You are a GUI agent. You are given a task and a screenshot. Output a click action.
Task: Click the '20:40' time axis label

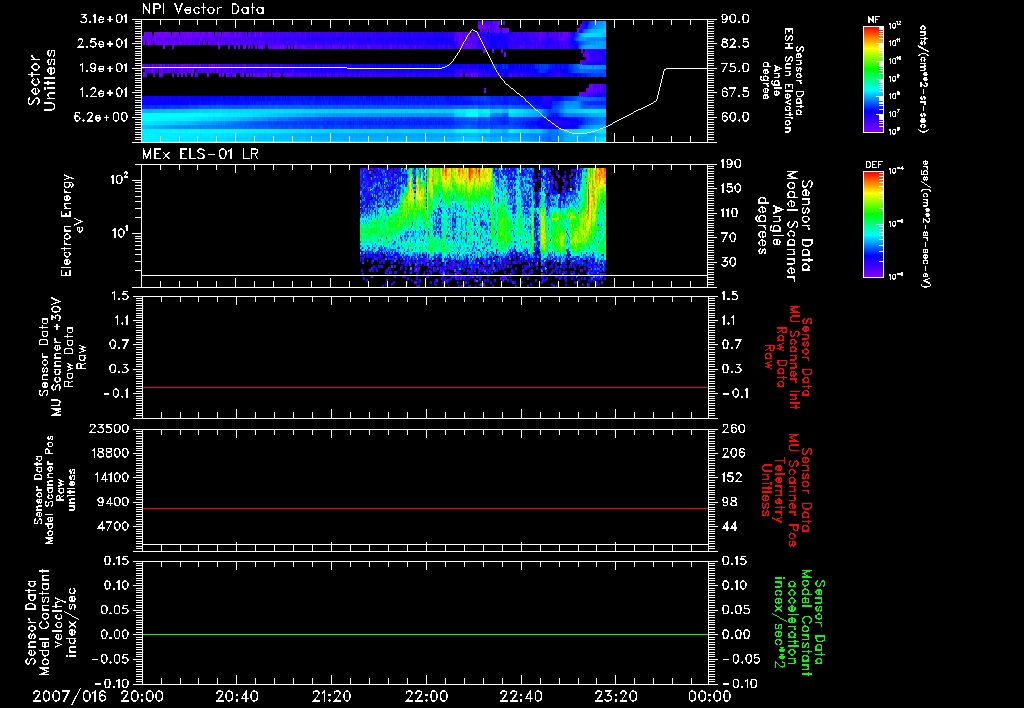237,696
